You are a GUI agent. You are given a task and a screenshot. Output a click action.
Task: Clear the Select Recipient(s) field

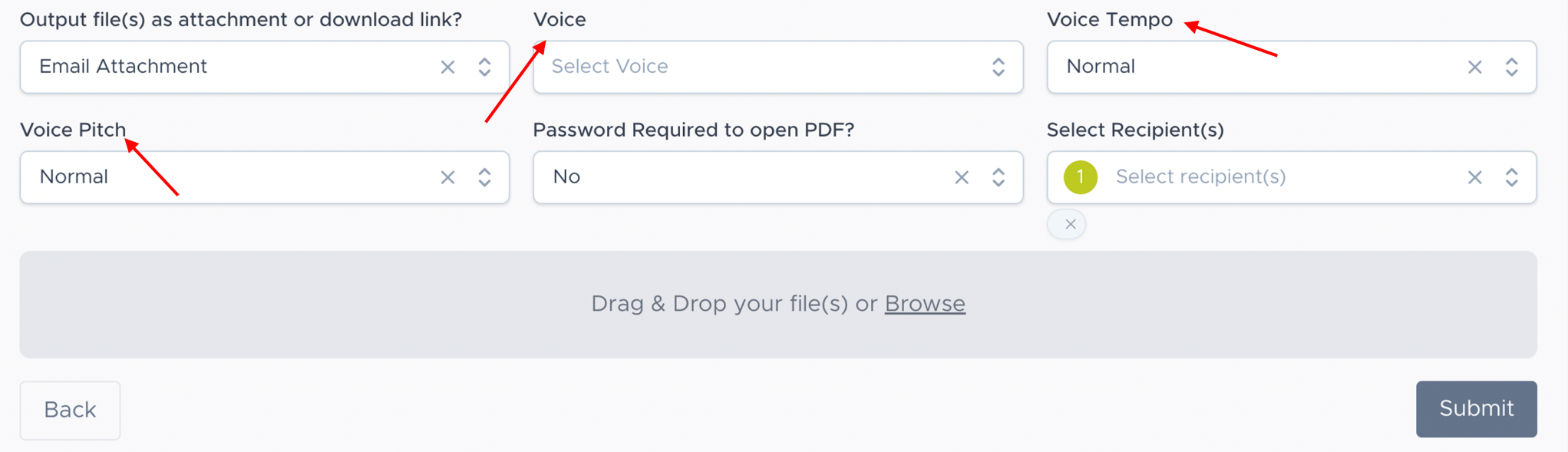pyautogui.click(x=1474, y=177)
